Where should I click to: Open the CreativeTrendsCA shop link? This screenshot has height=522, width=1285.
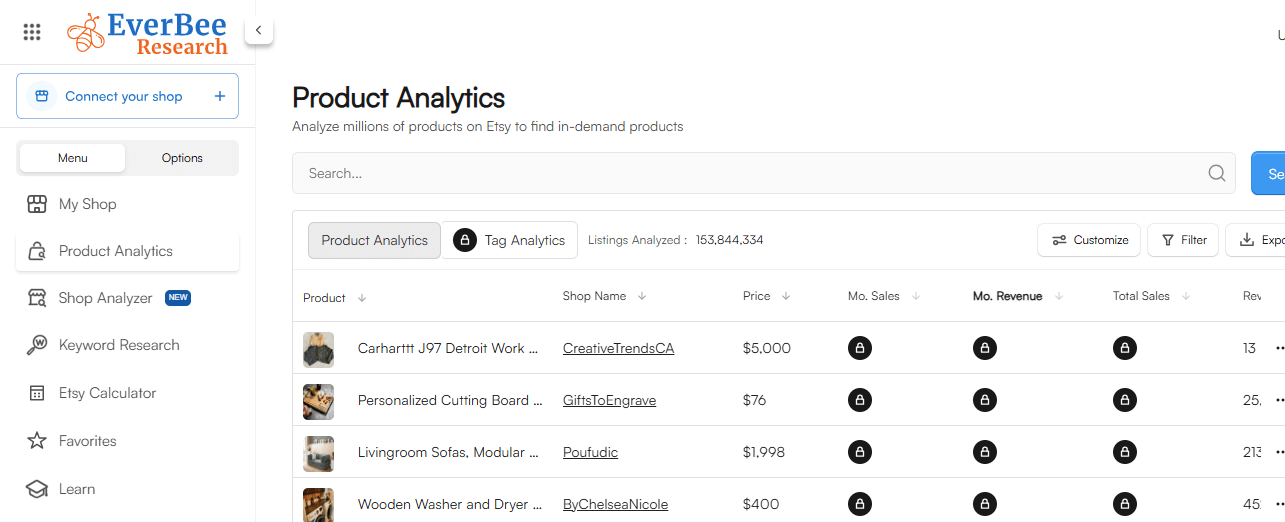pyautogui.click(x=618, y=348)
